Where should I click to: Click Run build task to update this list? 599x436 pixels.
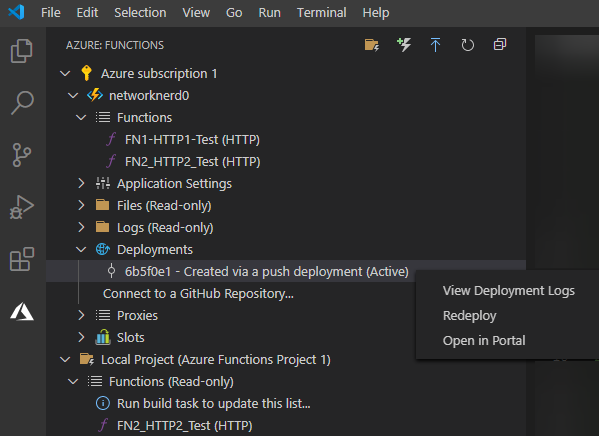coord(214,404)
